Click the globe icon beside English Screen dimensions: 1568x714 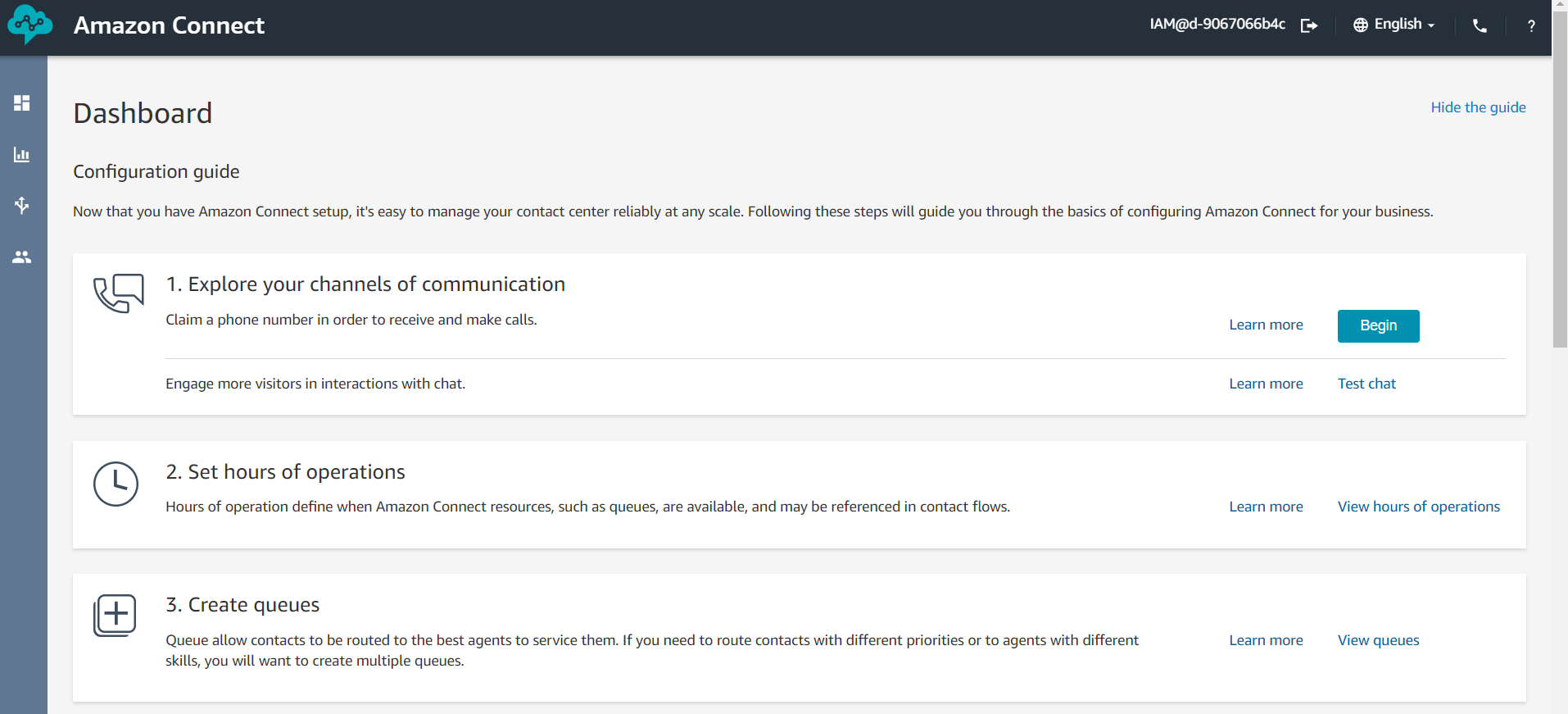pyautogui.click(x=1361, y=25)
